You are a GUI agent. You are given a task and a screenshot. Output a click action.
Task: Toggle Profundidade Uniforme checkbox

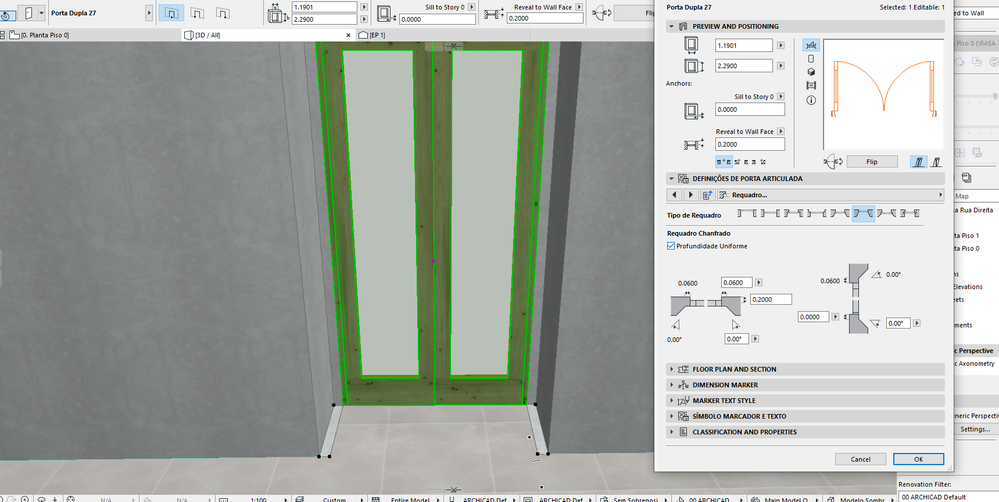(x=671, y=246)
